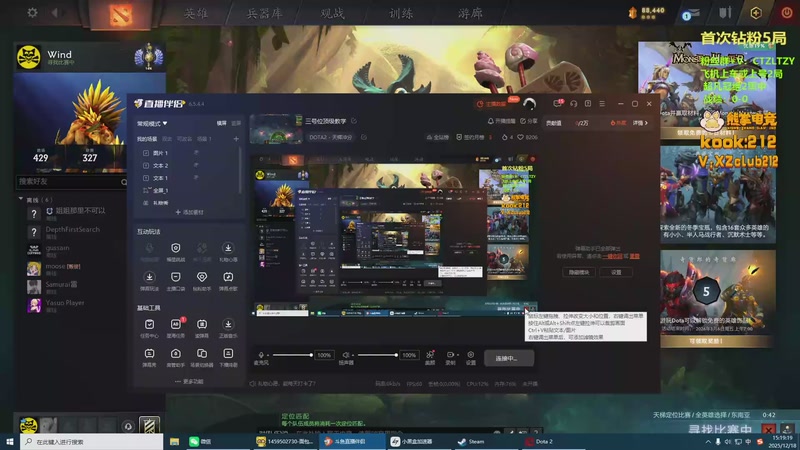
Task: Click 添加素材 add source button
Action: (x=189, y=212)
